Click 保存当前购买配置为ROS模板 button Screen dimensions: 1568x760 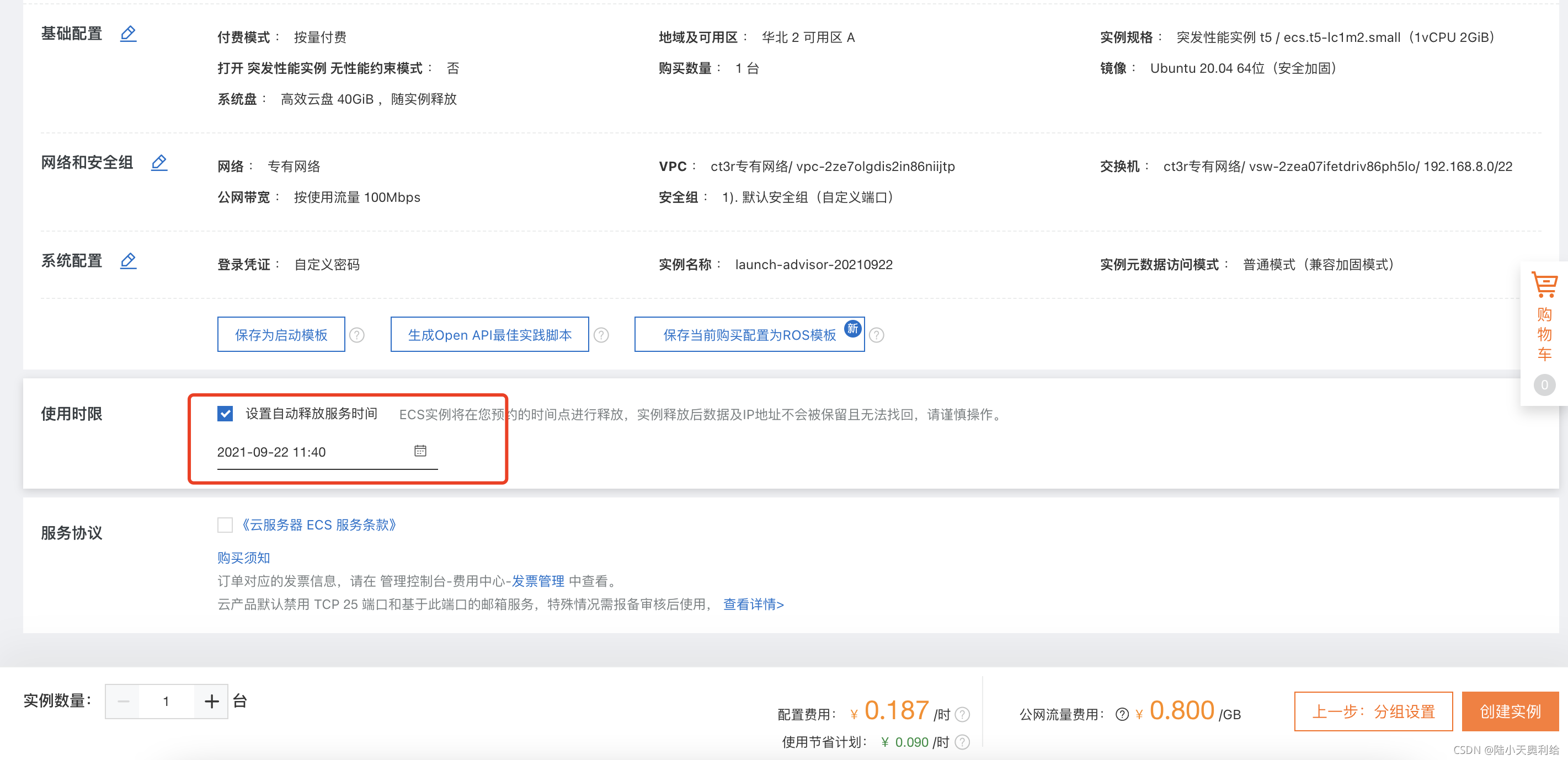tap(749, 334)
